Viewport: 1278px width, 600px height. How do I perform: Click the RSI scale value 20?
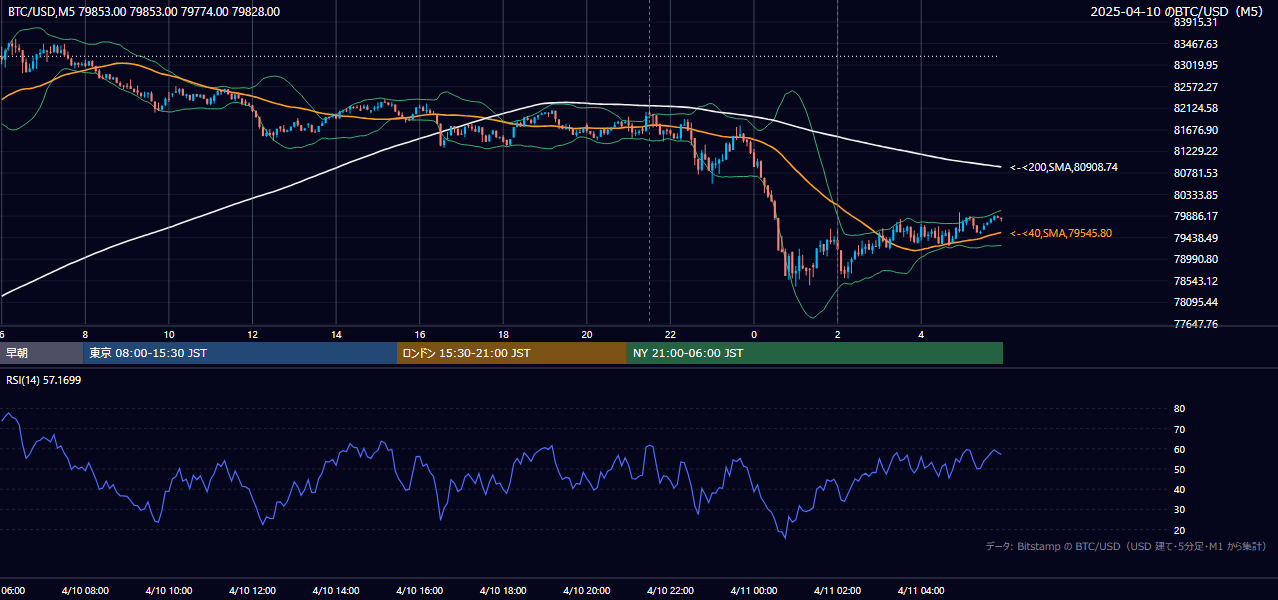1179,530
